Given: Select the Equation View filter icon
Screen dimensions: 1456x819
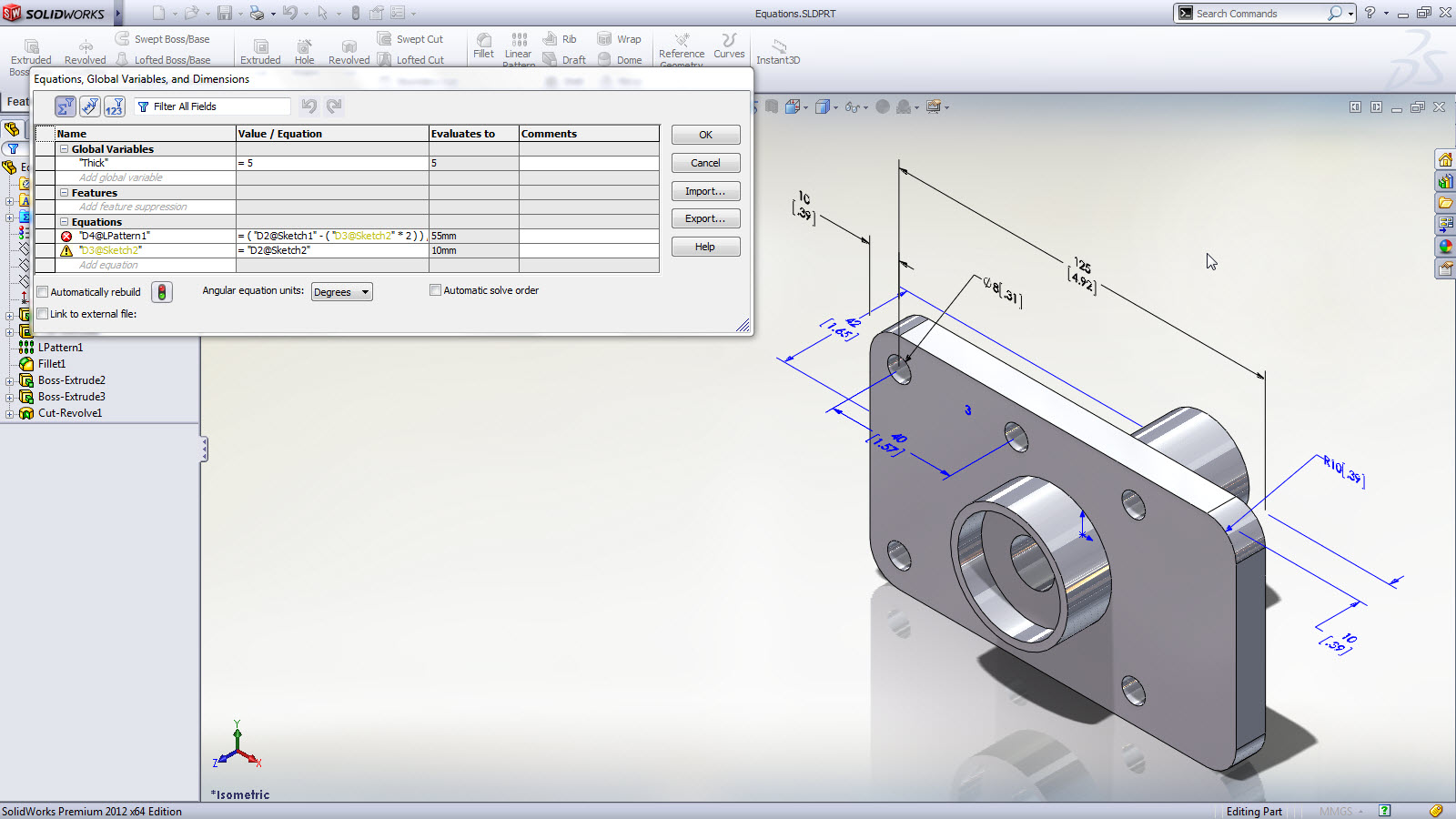Looking at the screenshot, I should [65, 106].
